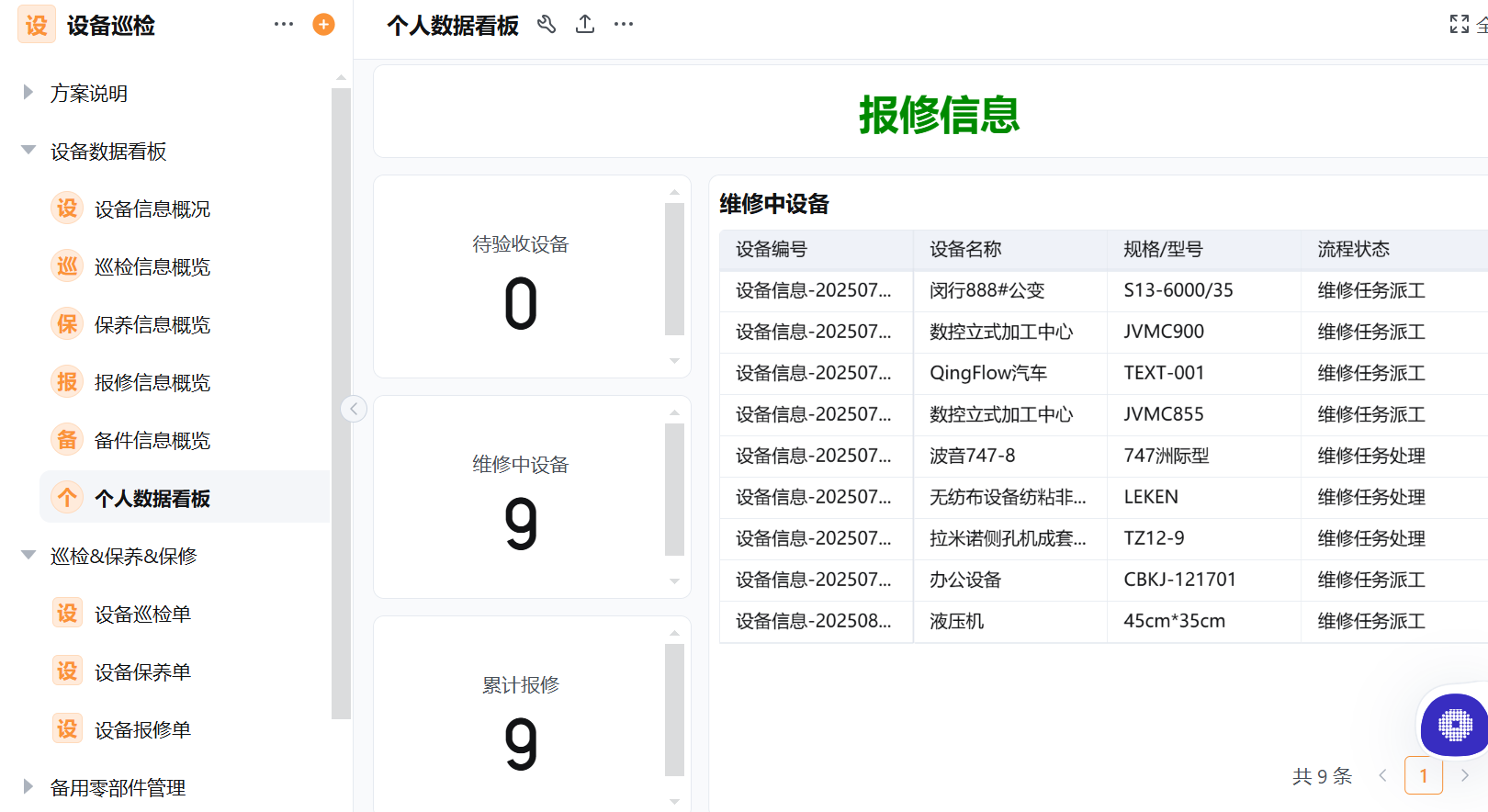Image resolution: width=1488 pixels, height=812 pixels.
Task: Toggle fullscreen icon at top right
Action: tap(1460, 24)
